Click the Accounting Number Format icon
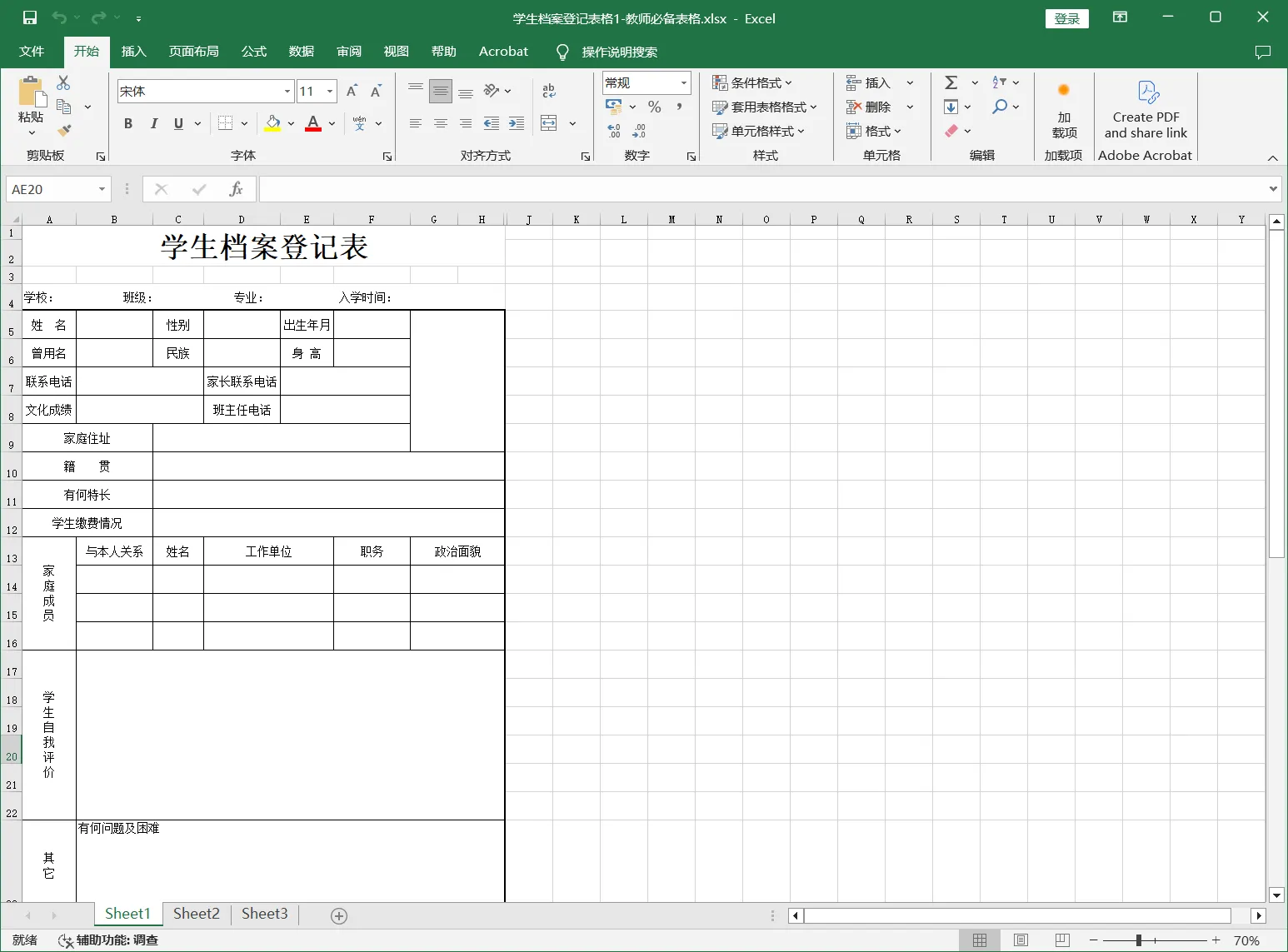The height and width of the screenshot is (952, 1288). pyautogui.click(x=615, y=107)
